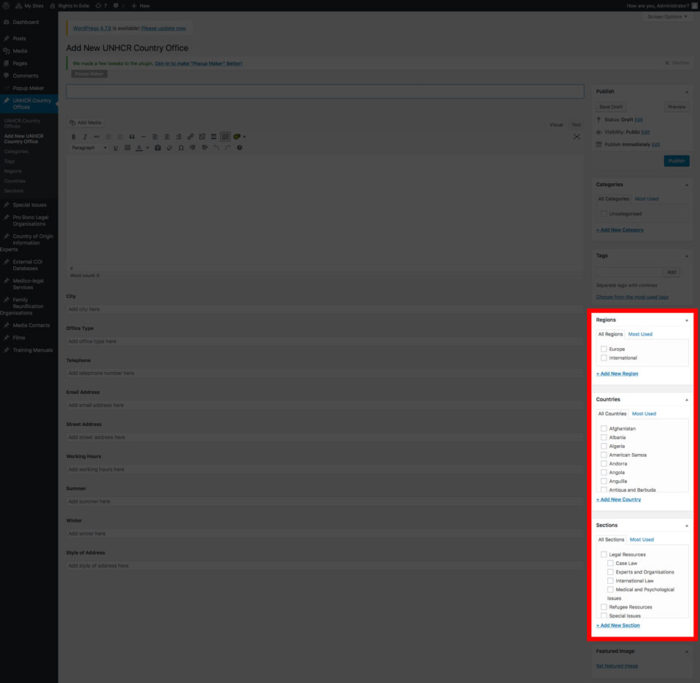Switch to Most Used tab in Countries
Viewport: 700px width, 683px height.
pos(644,413)
